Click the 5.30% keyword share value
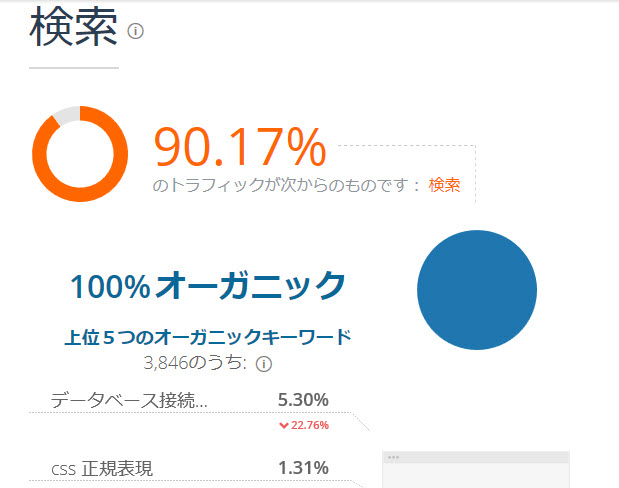This screenshot has height=488, width=619. click(x=303, y=400)
